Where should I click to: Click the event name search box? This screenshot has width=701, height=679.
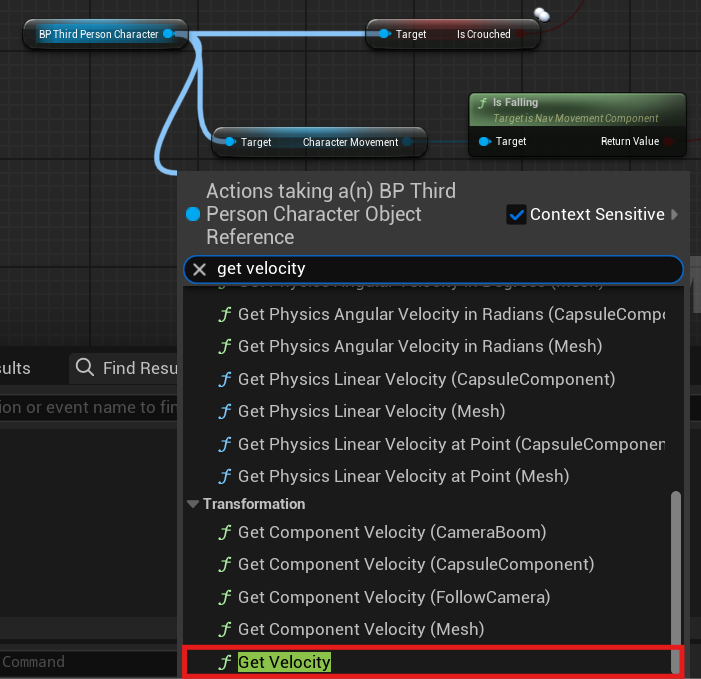pos(89,407)
